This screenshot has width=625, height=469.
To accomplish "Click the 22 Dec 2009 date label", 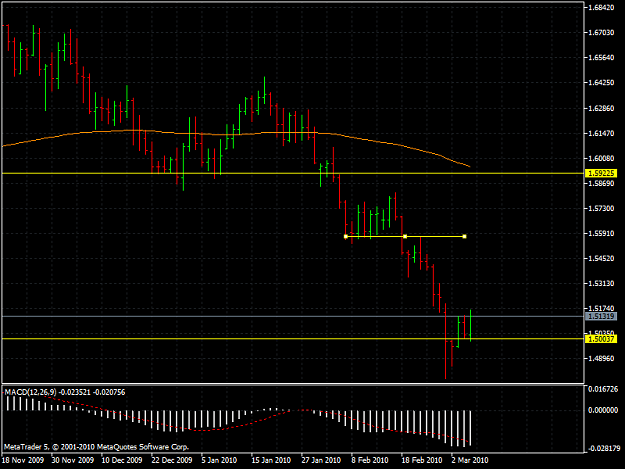I will (x=172, y=460).
